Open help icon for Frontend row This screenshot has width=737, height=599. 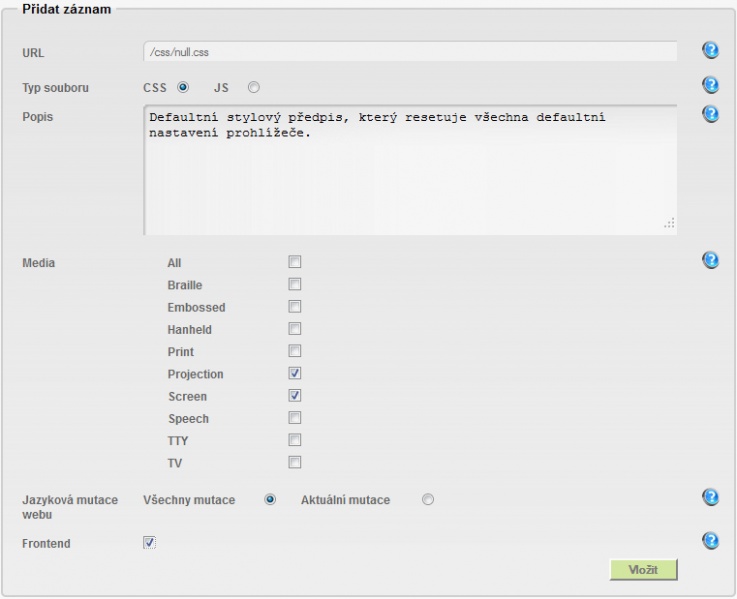click(710, 541)
